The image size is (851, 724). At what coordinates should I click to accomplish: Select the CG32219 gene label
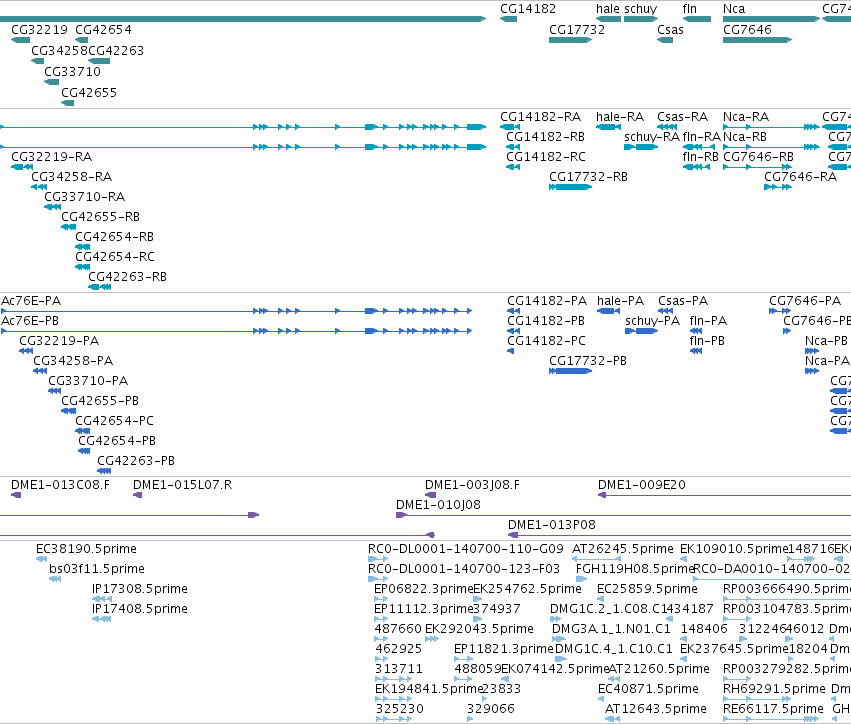coord(40,30)
